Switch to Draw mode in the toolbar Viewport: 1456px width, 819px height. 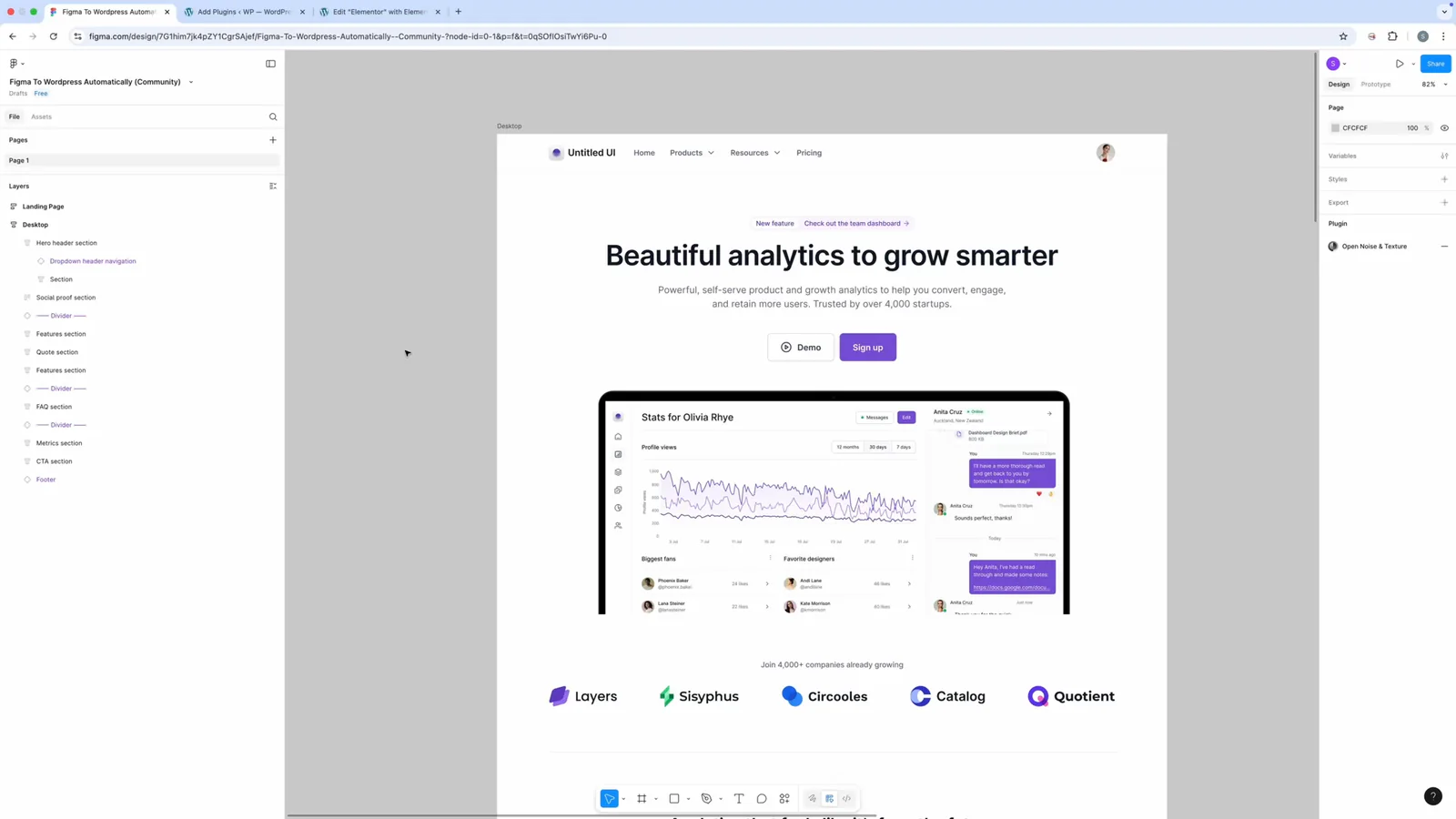(813, 799)
